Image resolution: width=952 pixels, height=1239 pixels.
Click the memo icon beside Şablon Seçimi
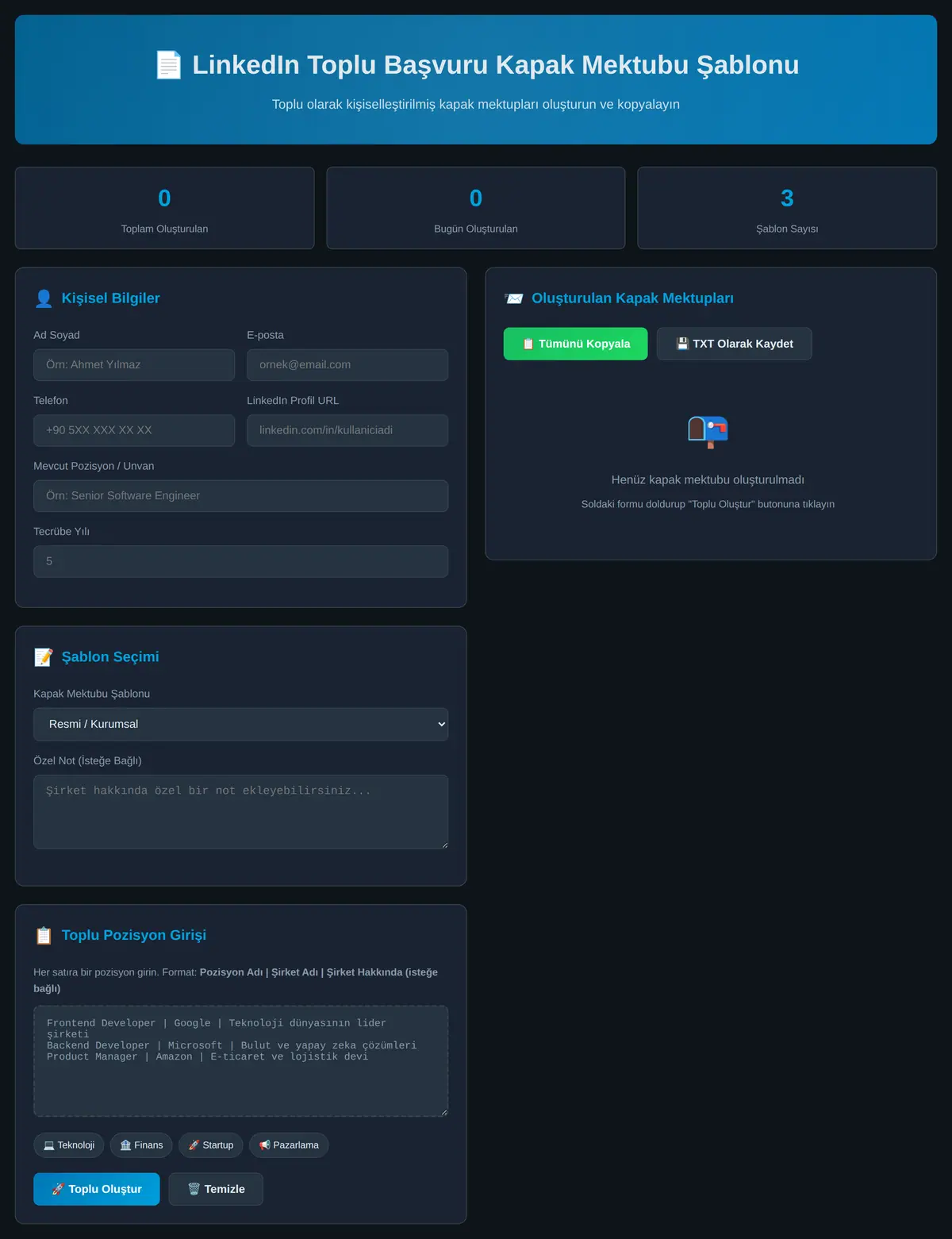pos(44,657)
